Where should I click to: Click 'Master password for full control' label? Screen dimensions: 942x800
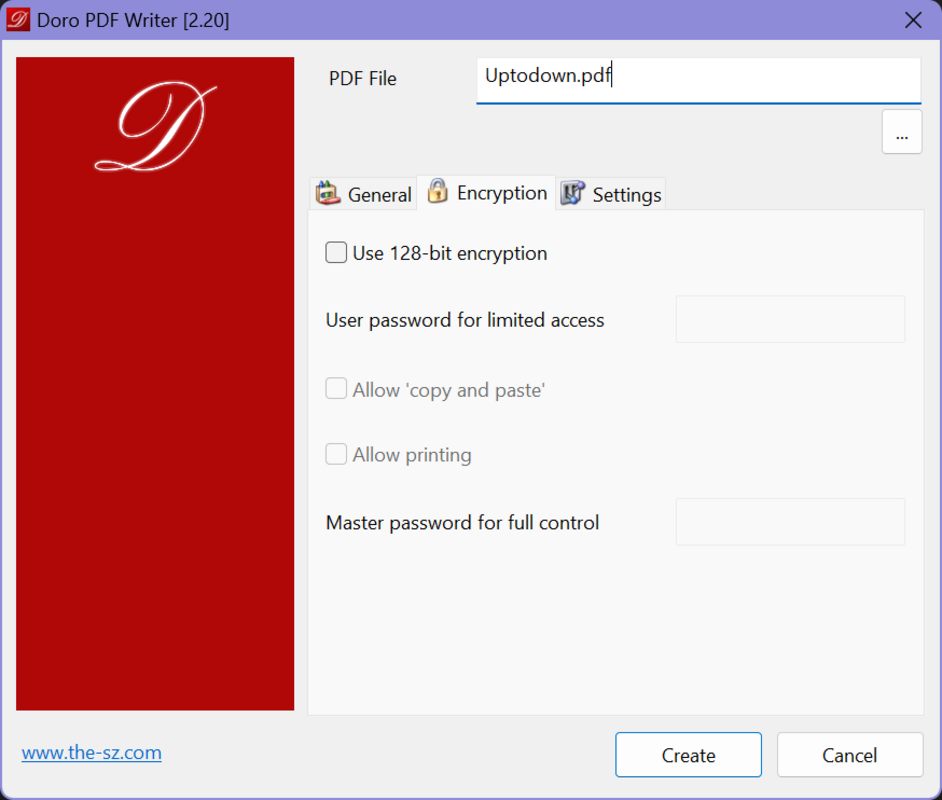point(463,523)
